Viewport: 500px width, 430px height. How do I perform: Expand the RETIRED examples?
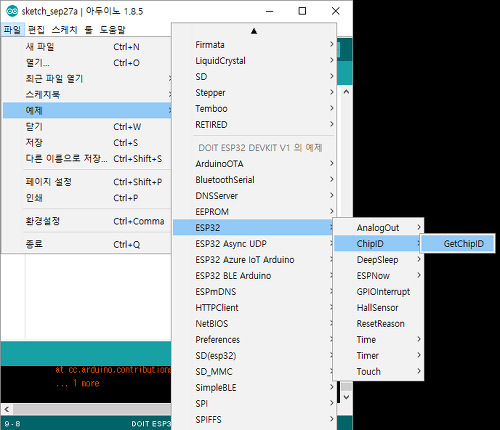pos(254,125)
